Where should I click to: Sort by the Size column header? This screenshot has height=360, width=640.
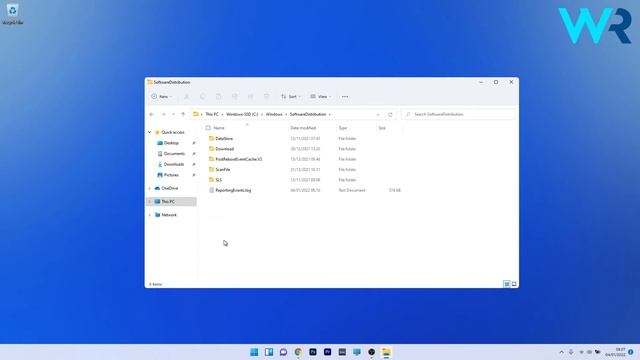click(382, 128)
